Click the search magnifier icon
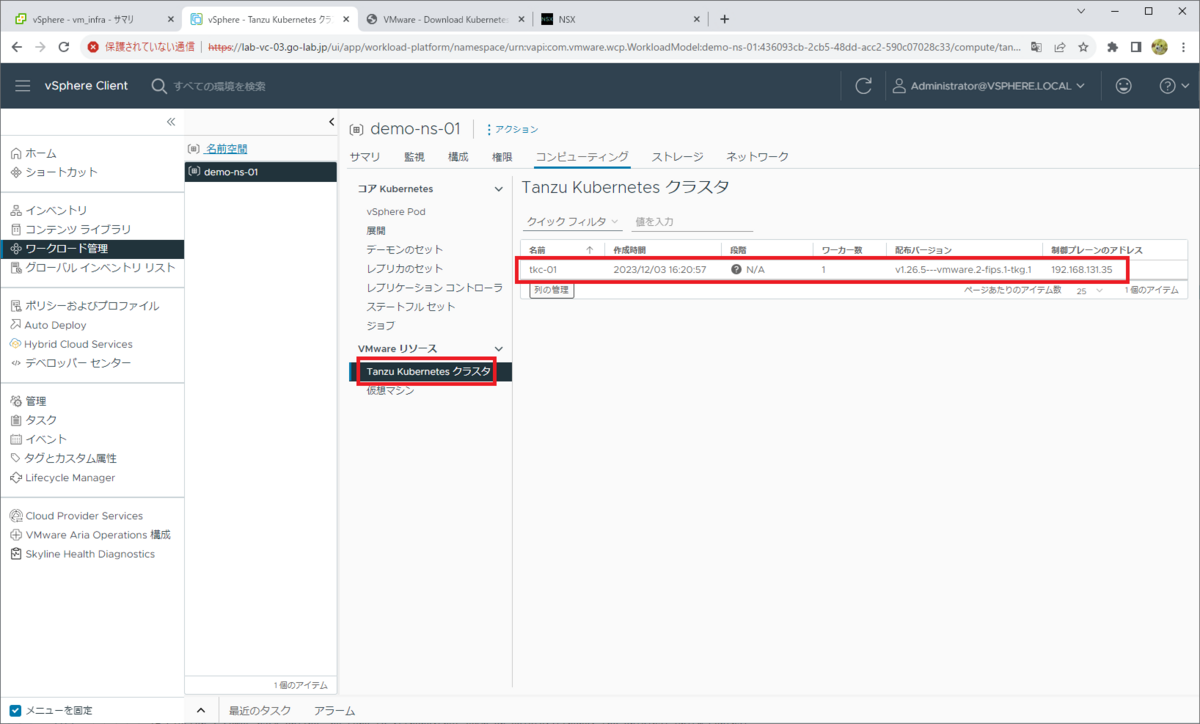The width and height of the screenshot is (1200, 724). pos(159,86)
